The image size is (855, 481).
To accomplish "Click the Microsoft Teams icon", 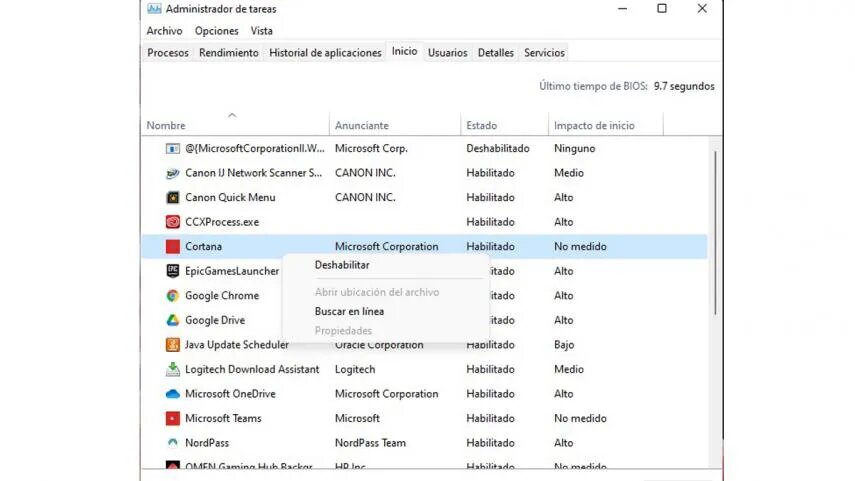I will click(x=173, y=419).
